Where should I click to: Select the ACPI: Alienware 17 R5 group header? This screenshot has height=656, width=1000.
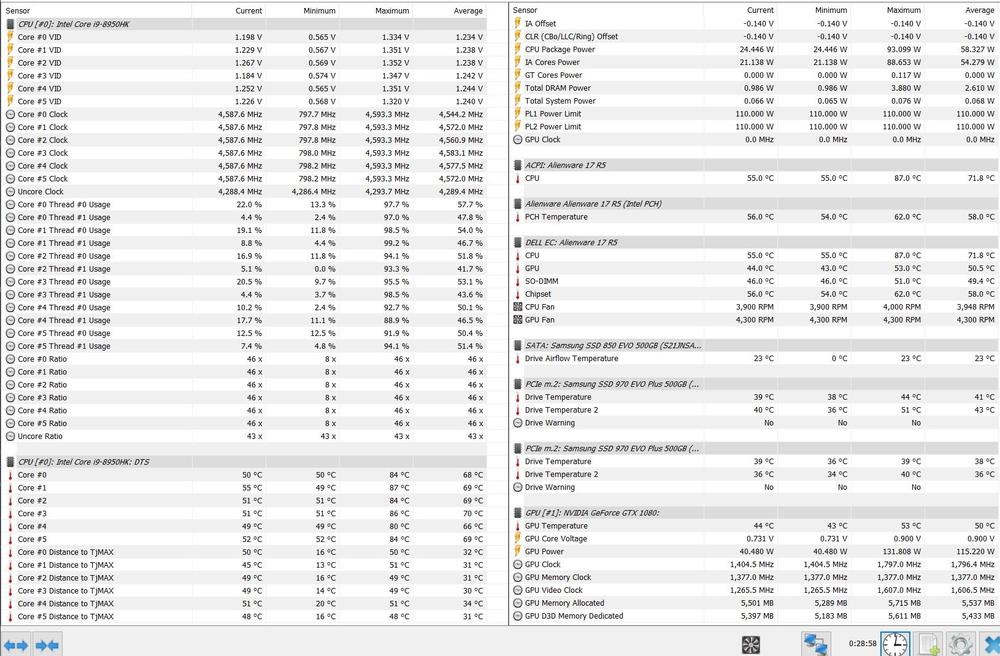tap(571, 165)
